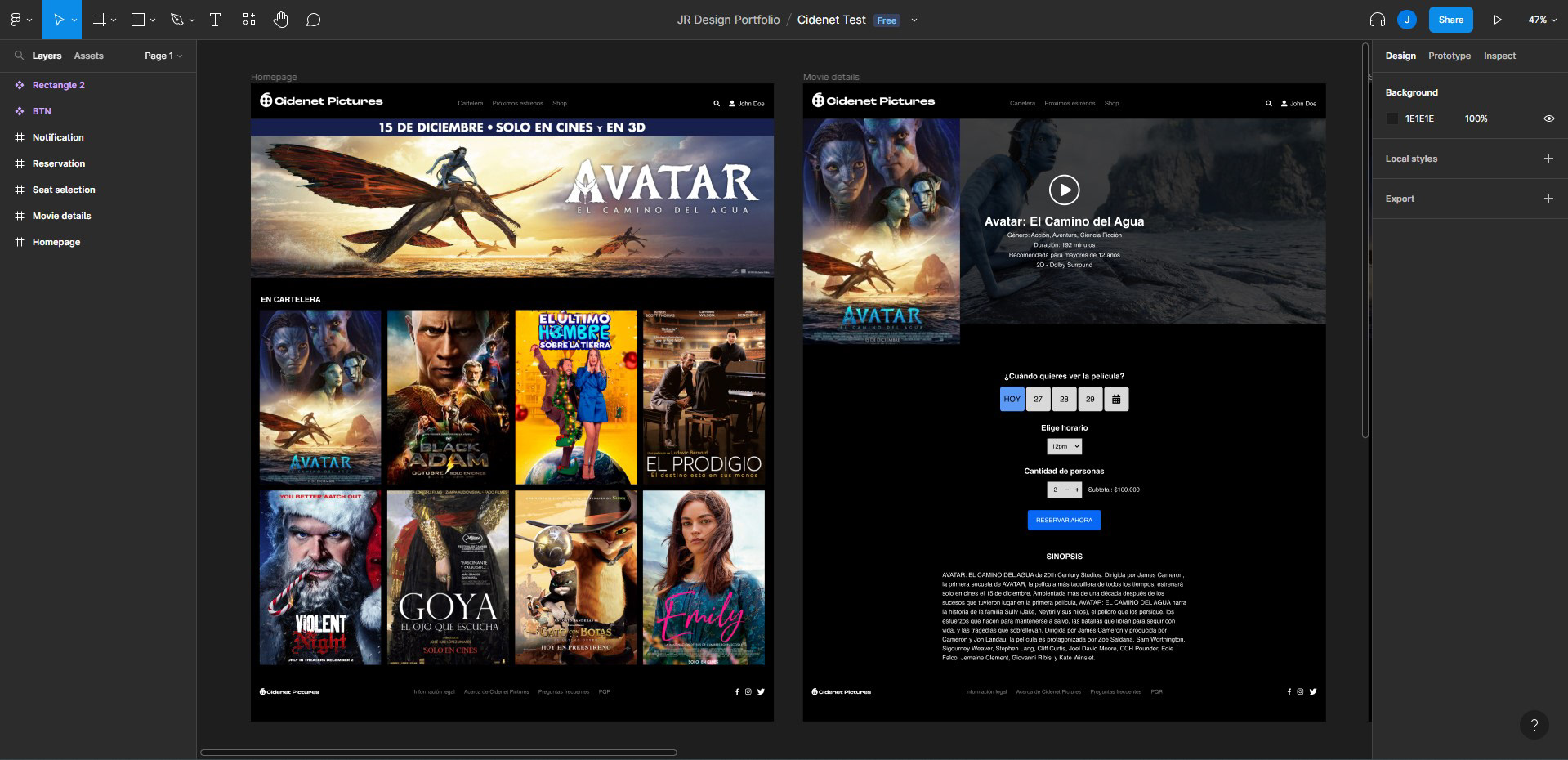Select the Rectangle shape tool
Screen dimensions: 1568x760
[x=138, y=20]
